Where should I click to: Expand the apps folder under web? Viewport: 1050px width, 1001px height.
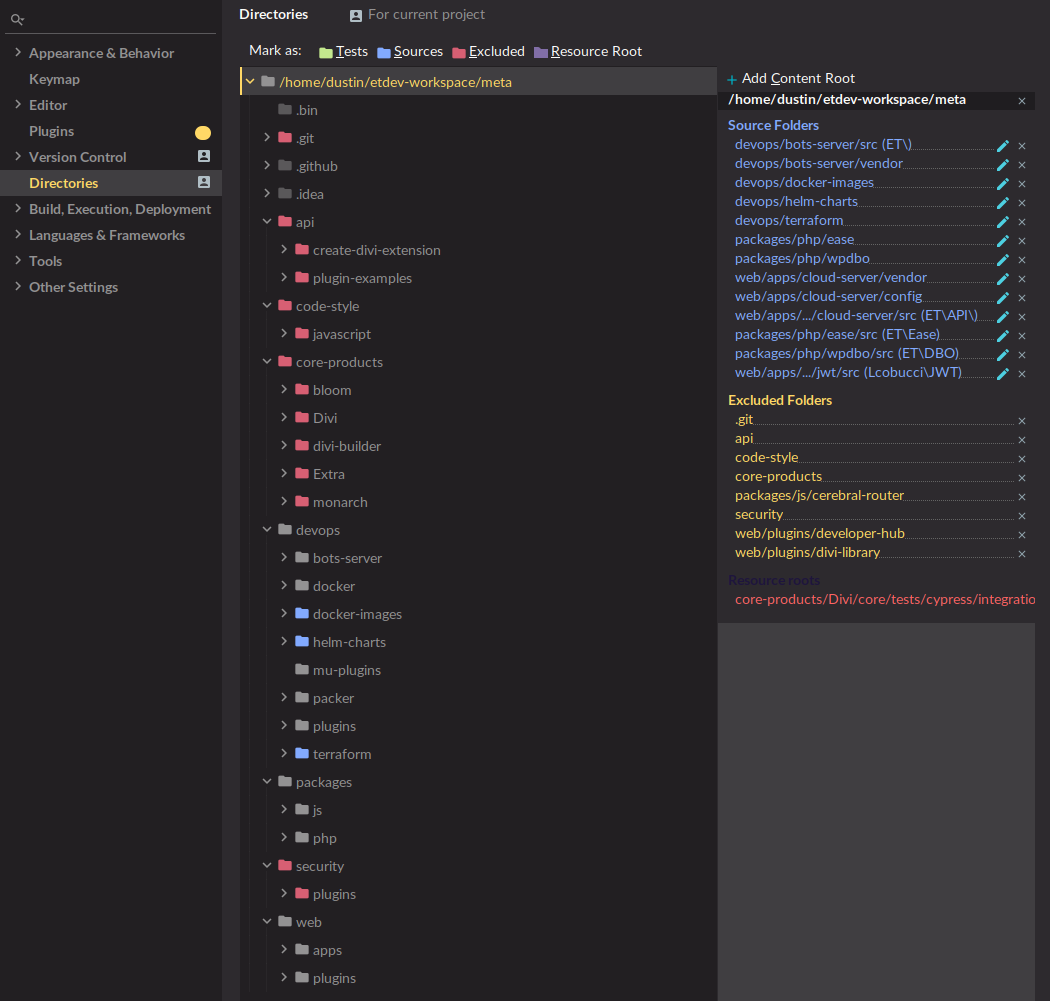(x=284, y=949)
